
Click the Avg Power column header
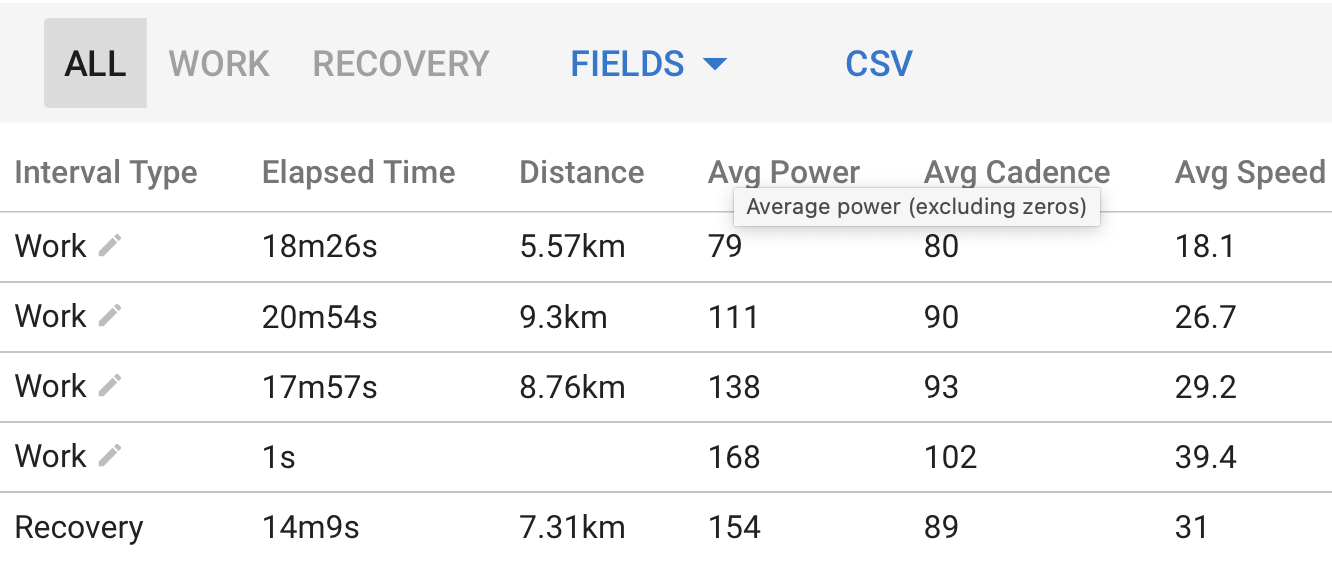pos(784,172)
